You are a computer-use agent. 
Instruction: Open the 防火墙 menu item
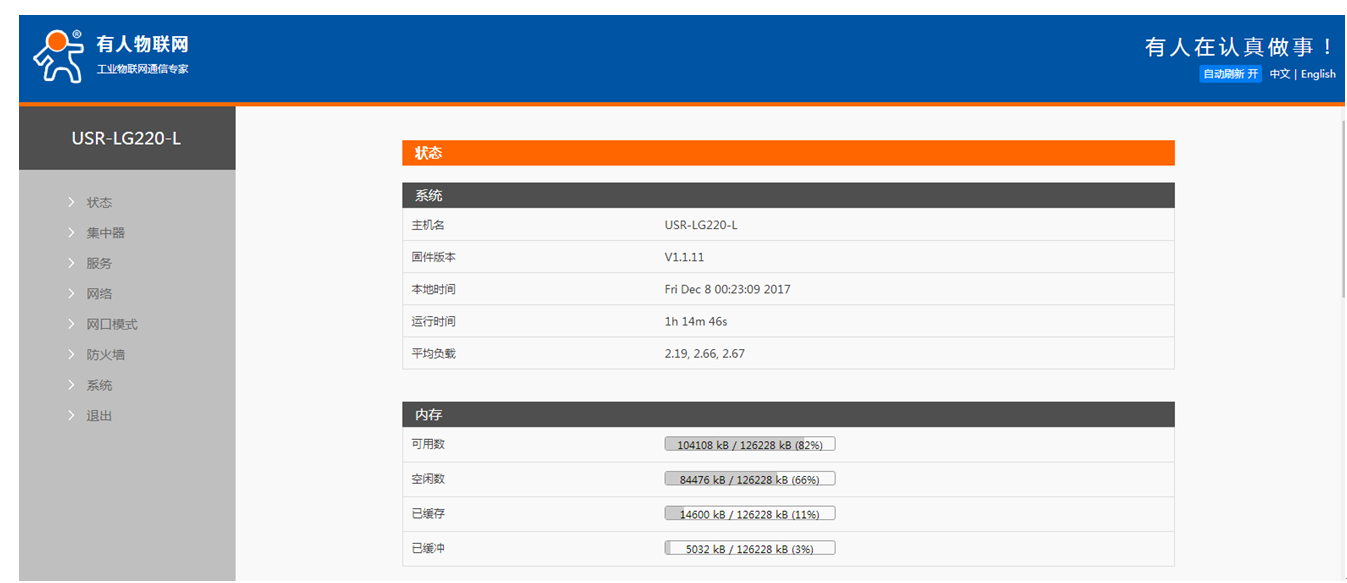click(x=105, y=355)
